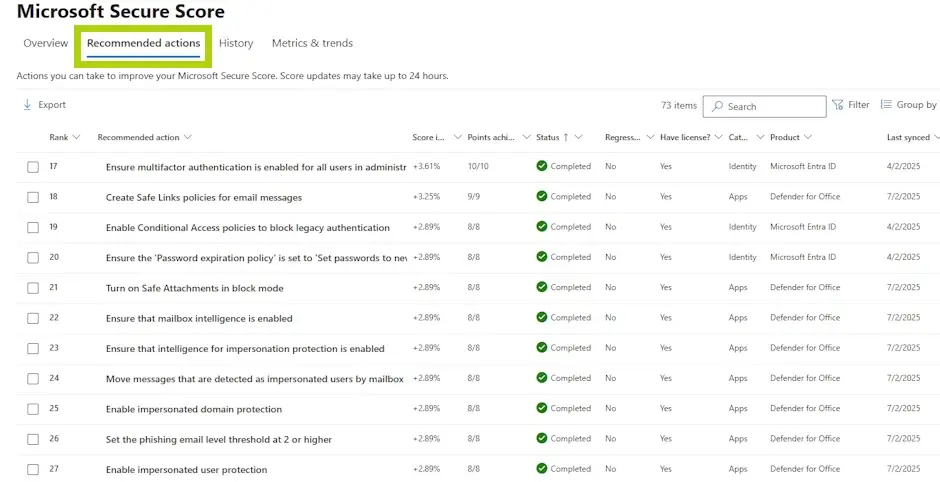Check the box for rank 18 row
Screen dimensions: 940x482
pos(33,198)
